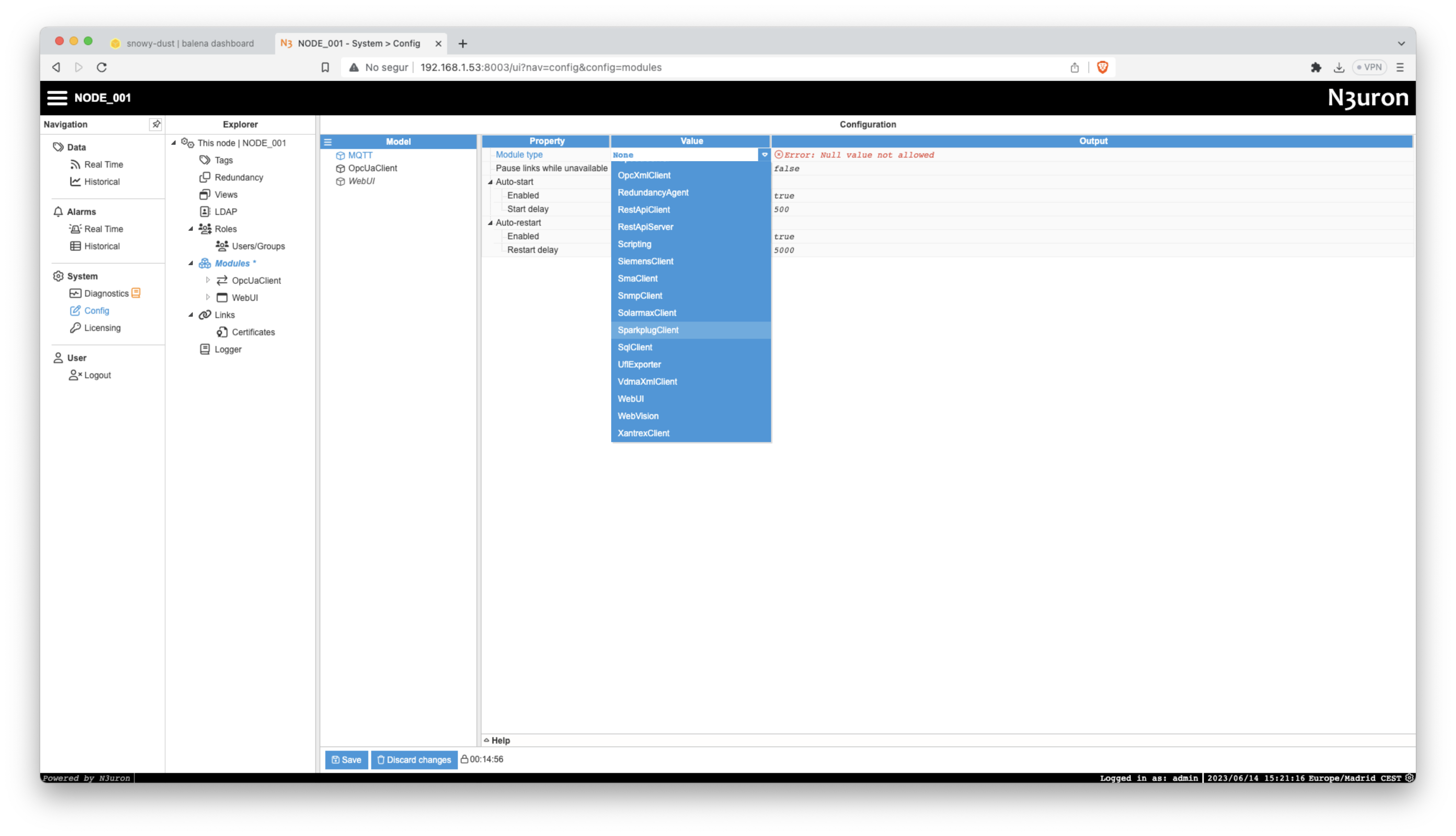Click the Model panel menu icon

328,142
